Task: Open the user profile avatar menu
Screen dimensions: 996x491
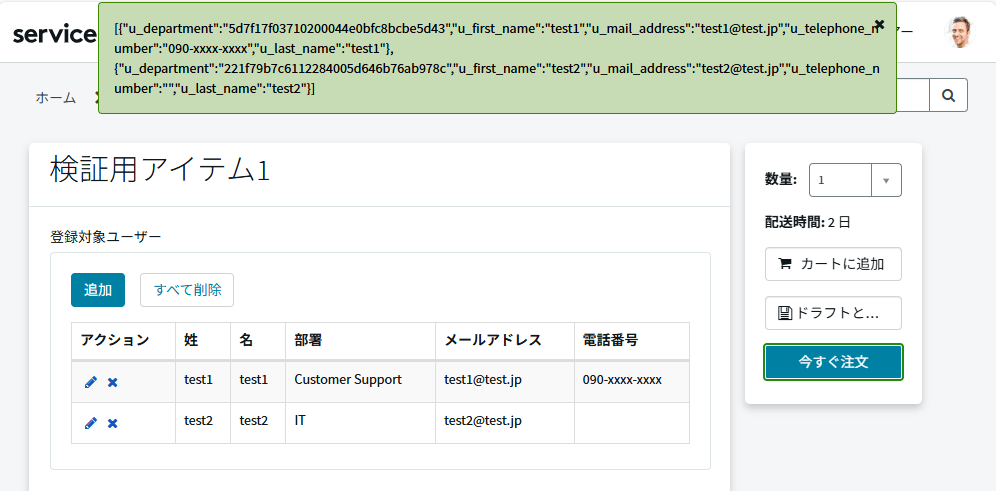Action: (960, 32)
